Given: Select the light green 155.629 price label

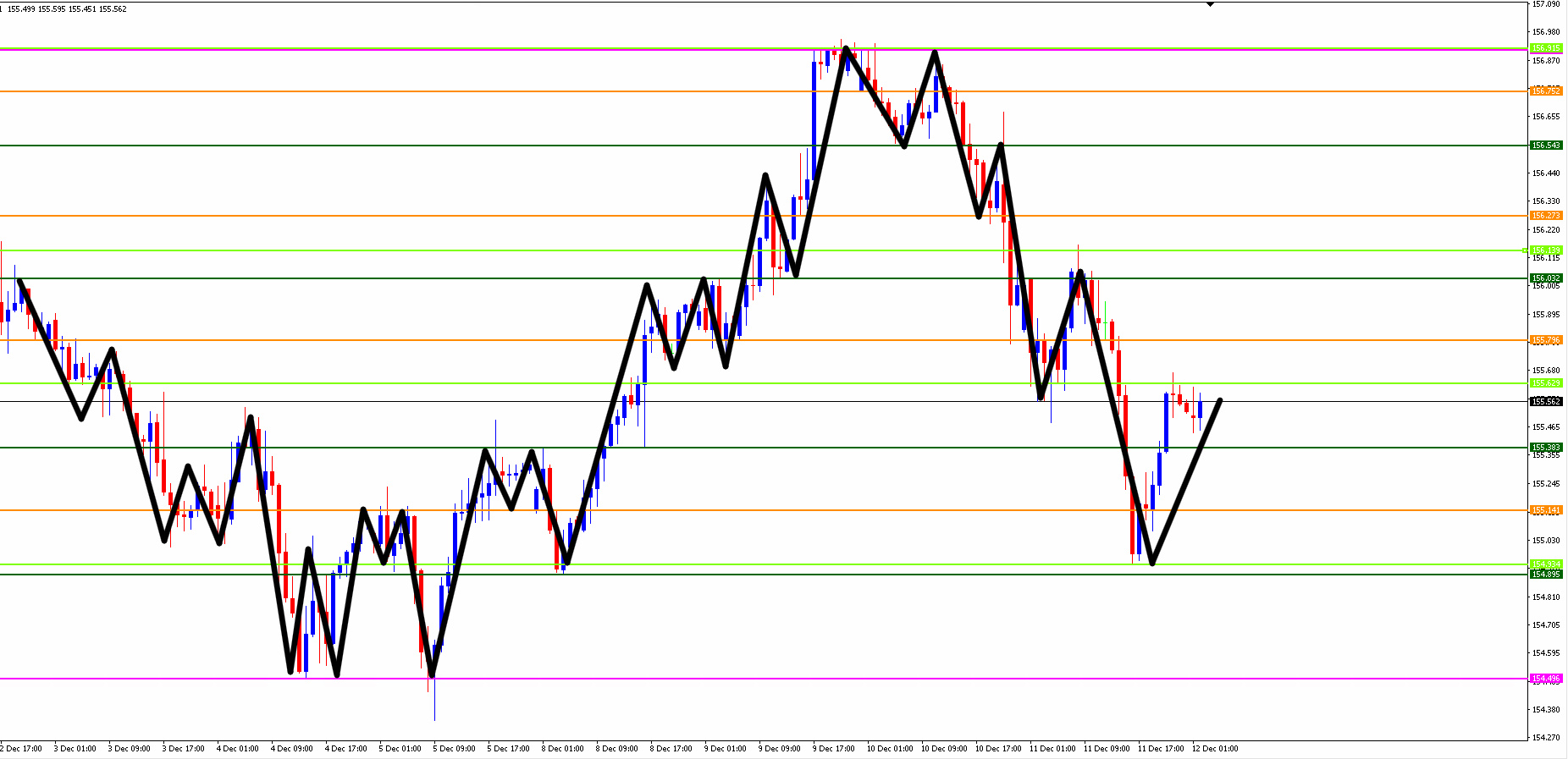Looking at the screenshot, I should tap(1546, 383).
